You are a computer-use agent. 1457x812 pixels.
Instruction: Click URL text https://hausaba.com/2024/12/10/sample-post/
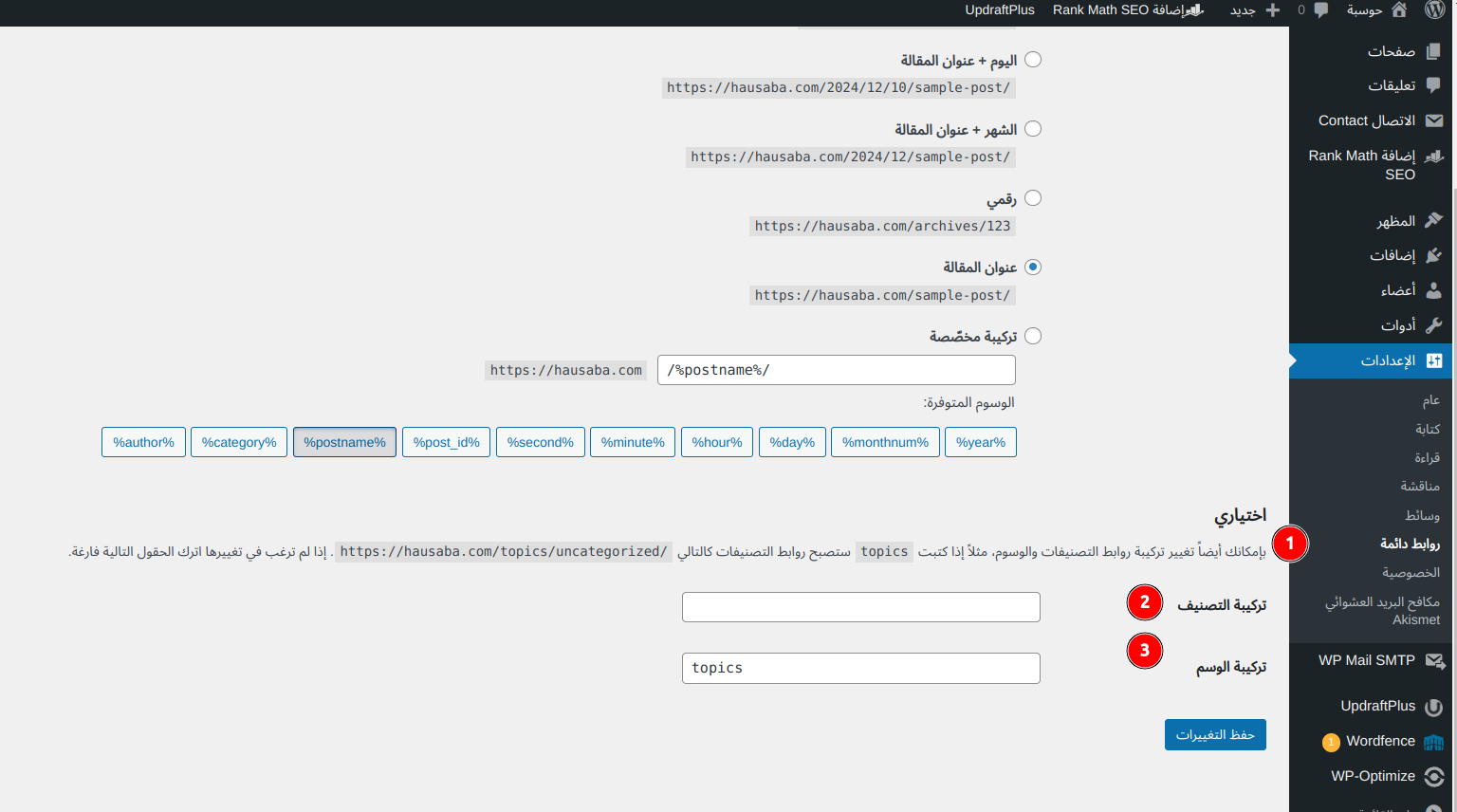[839, 88]
